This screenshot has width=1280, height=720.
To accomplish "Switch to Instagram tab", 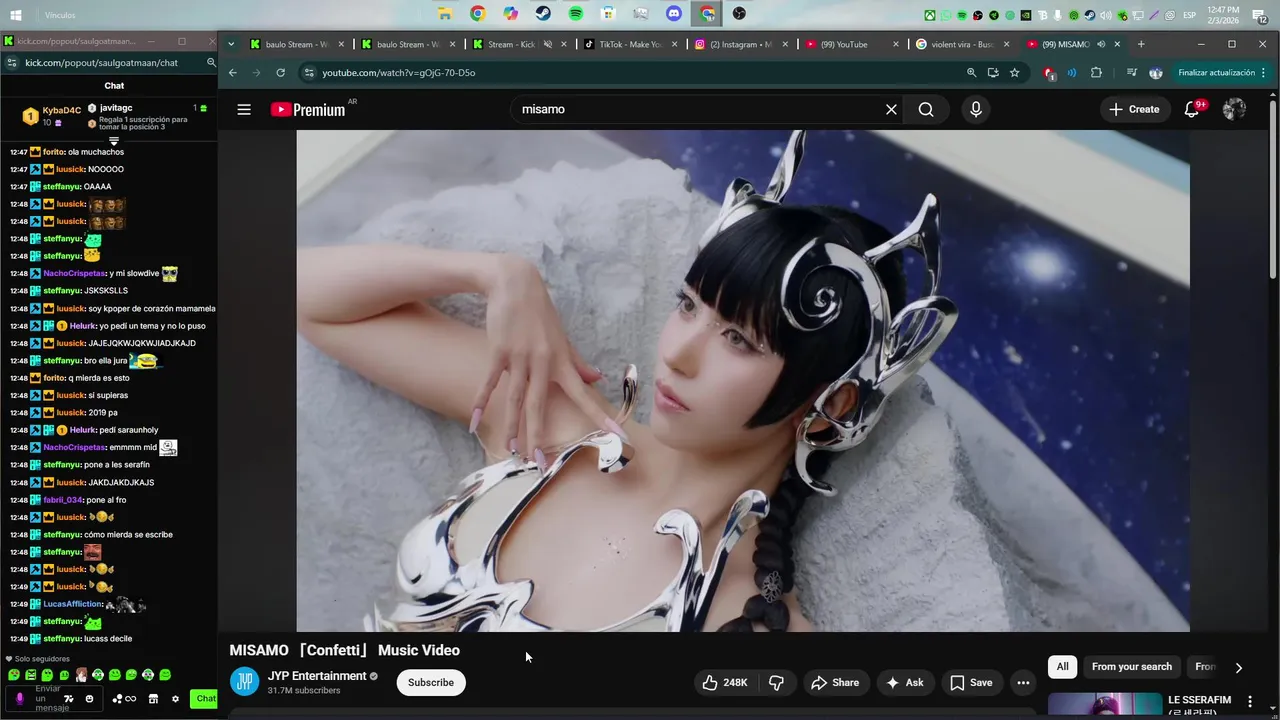I will coord(742,44).
